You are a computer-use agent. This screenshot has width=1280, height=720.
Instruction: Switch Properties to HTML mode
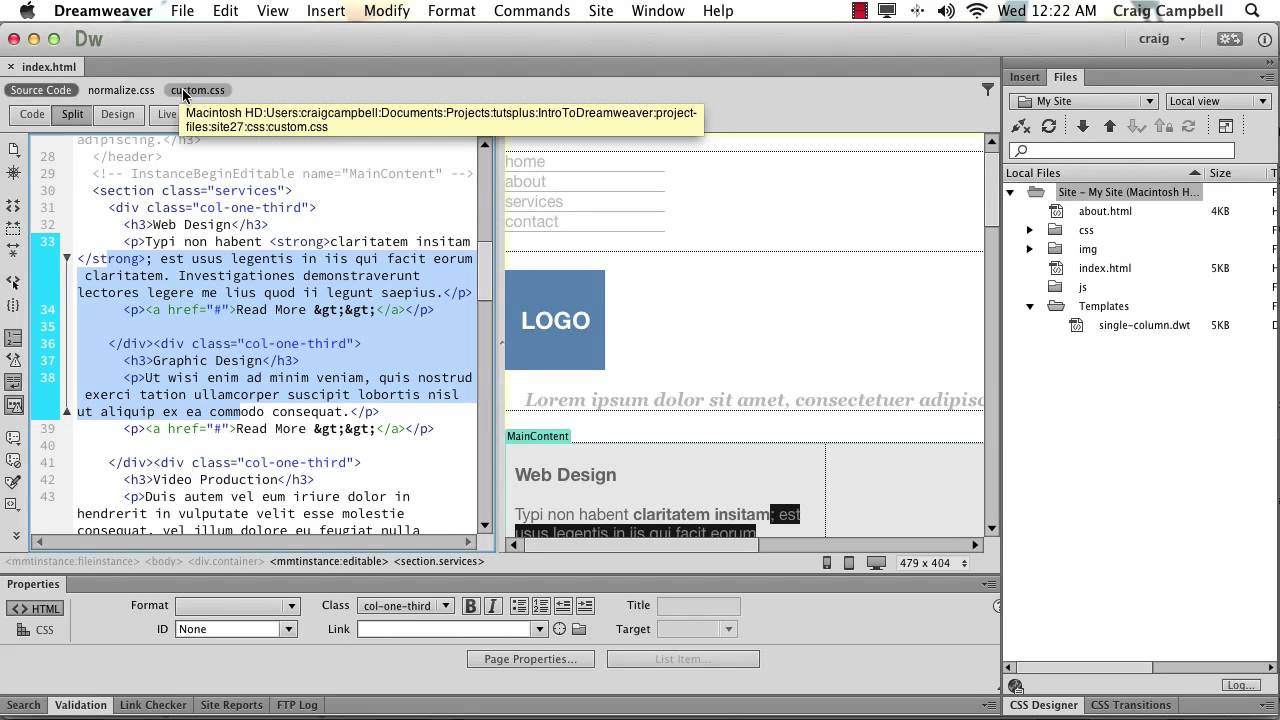click(36, 609)
